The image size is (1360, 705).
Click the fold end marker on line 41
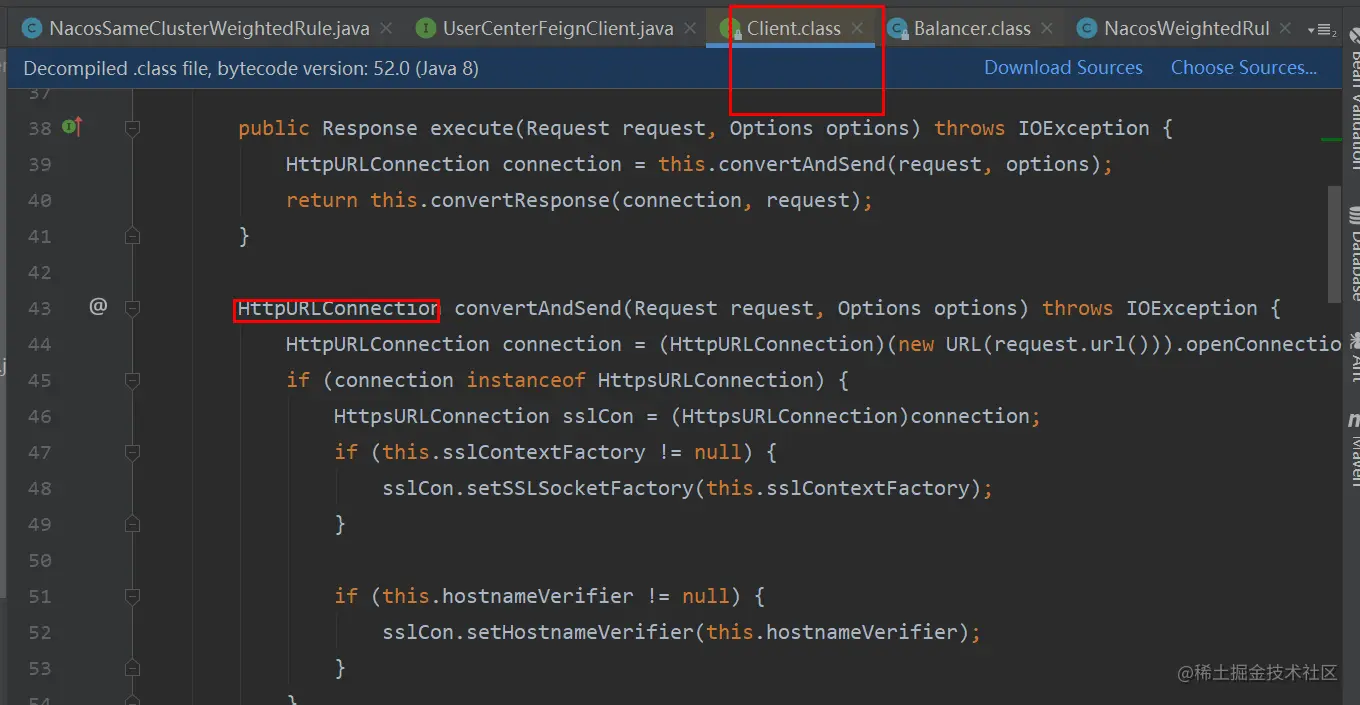[132, 236]
